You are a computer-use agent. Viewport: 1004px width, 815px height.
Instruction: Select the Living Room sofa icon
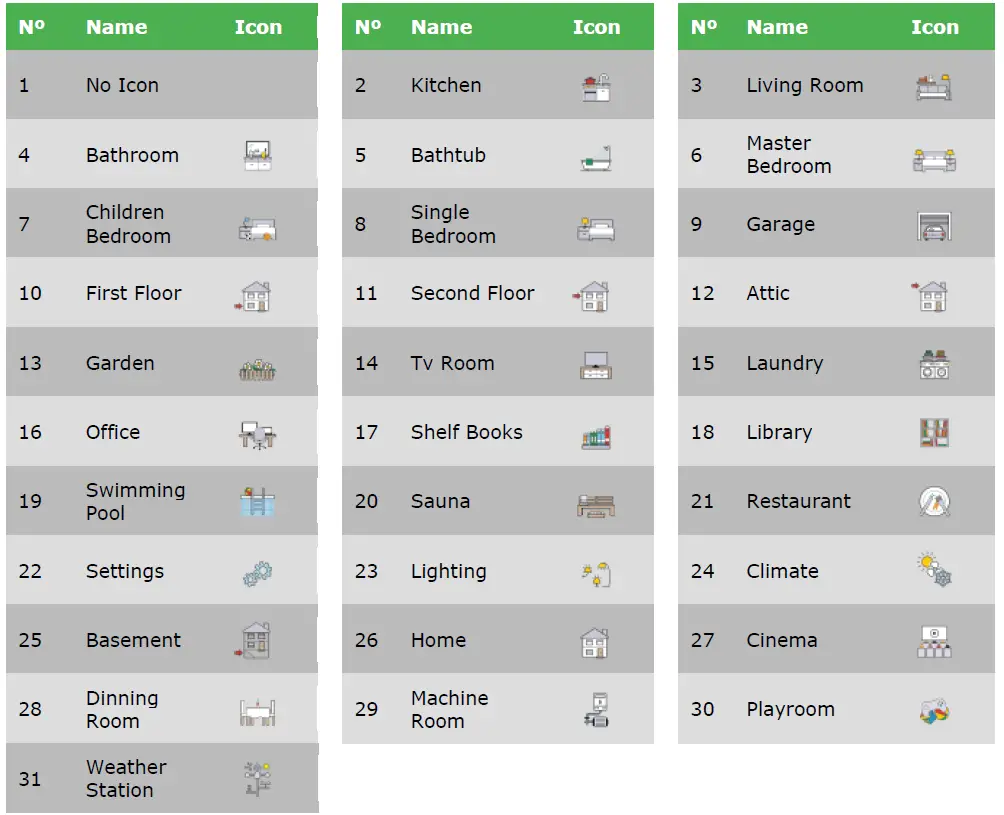tap(934, 87)
